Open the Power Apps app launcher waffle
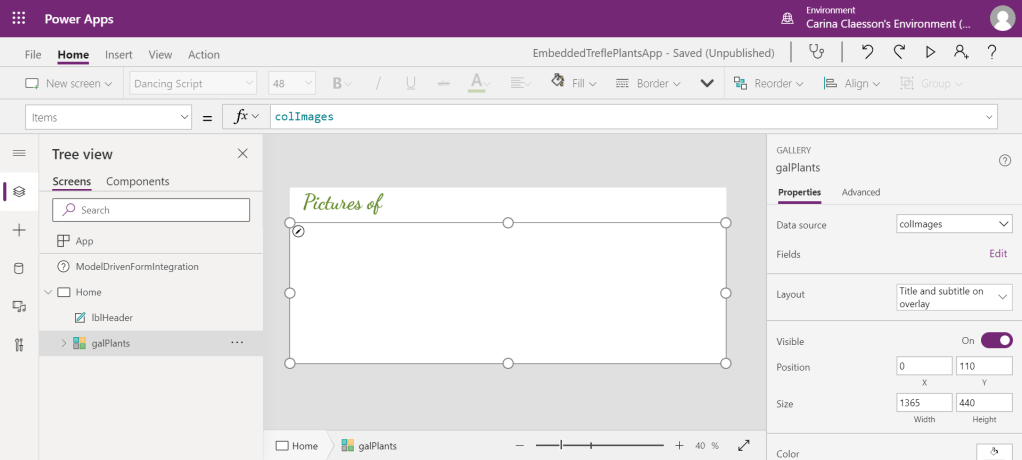The width and height of the screenshot is (1022, 460). 18,19
